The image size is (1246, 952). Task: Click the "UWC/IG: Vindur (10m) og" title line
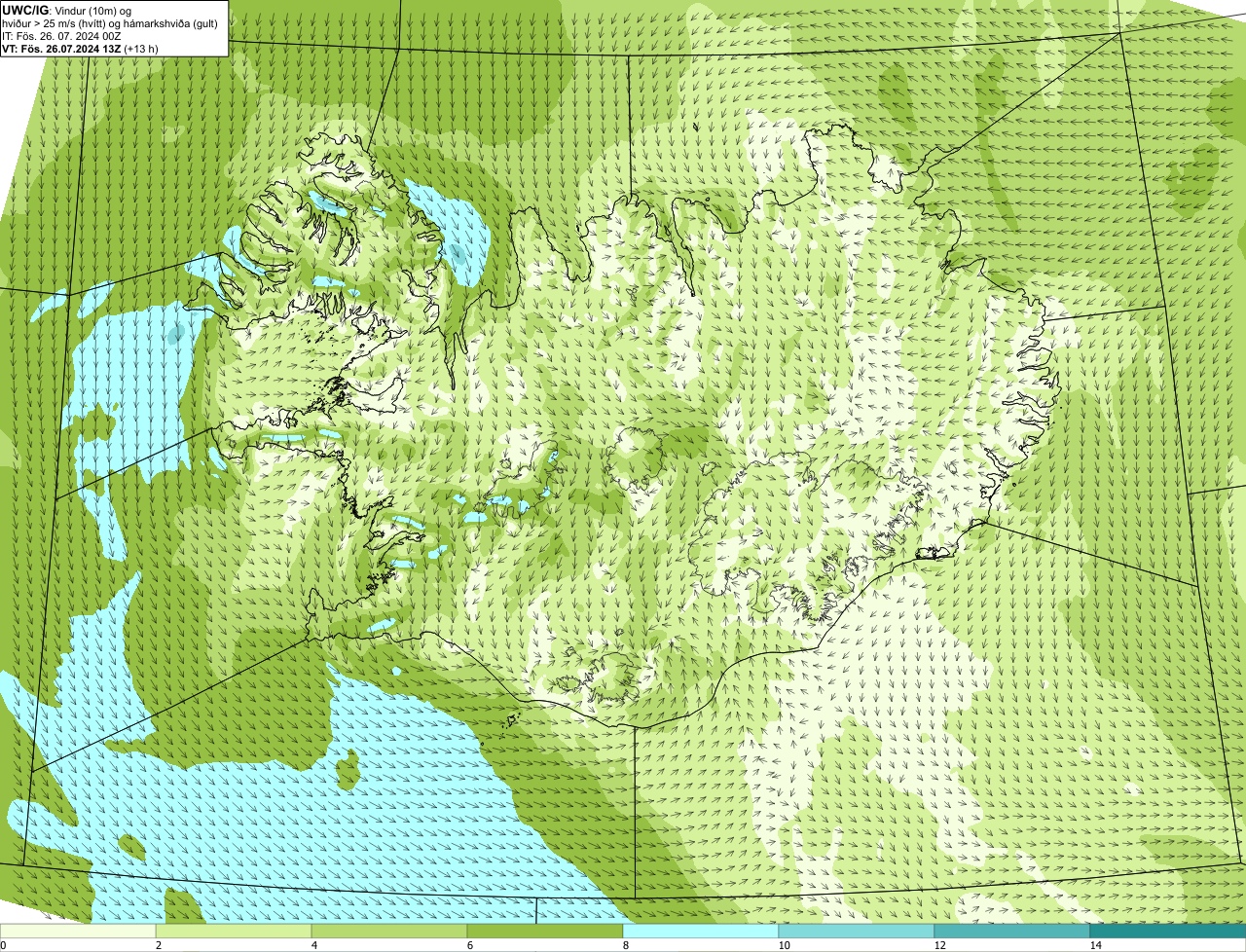(67, 10)
